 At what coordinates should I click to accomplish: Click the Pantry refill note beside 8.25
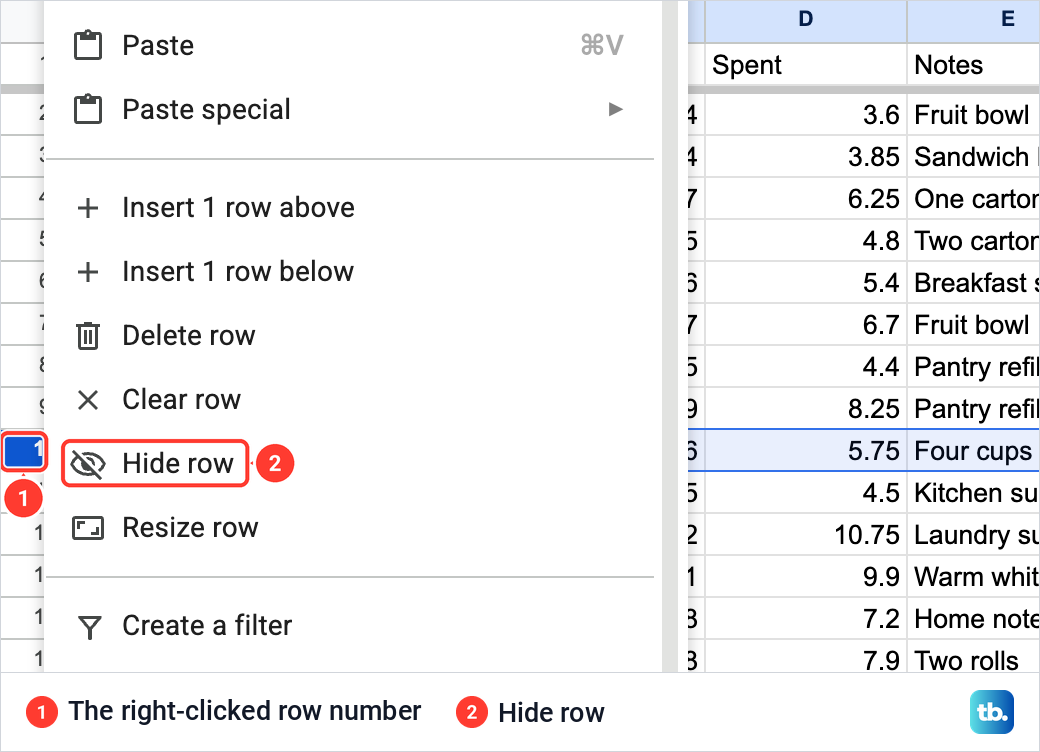(973, 408)
